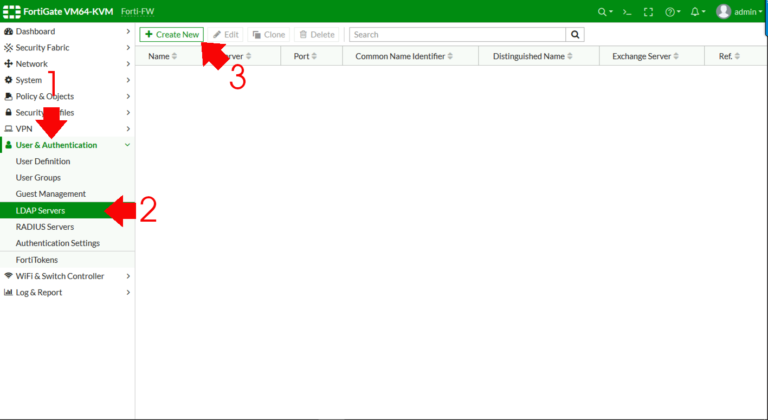The width and height of the screenshot is (768, 420).
Task: Open the CLI console icon
Action: [626, 12]
